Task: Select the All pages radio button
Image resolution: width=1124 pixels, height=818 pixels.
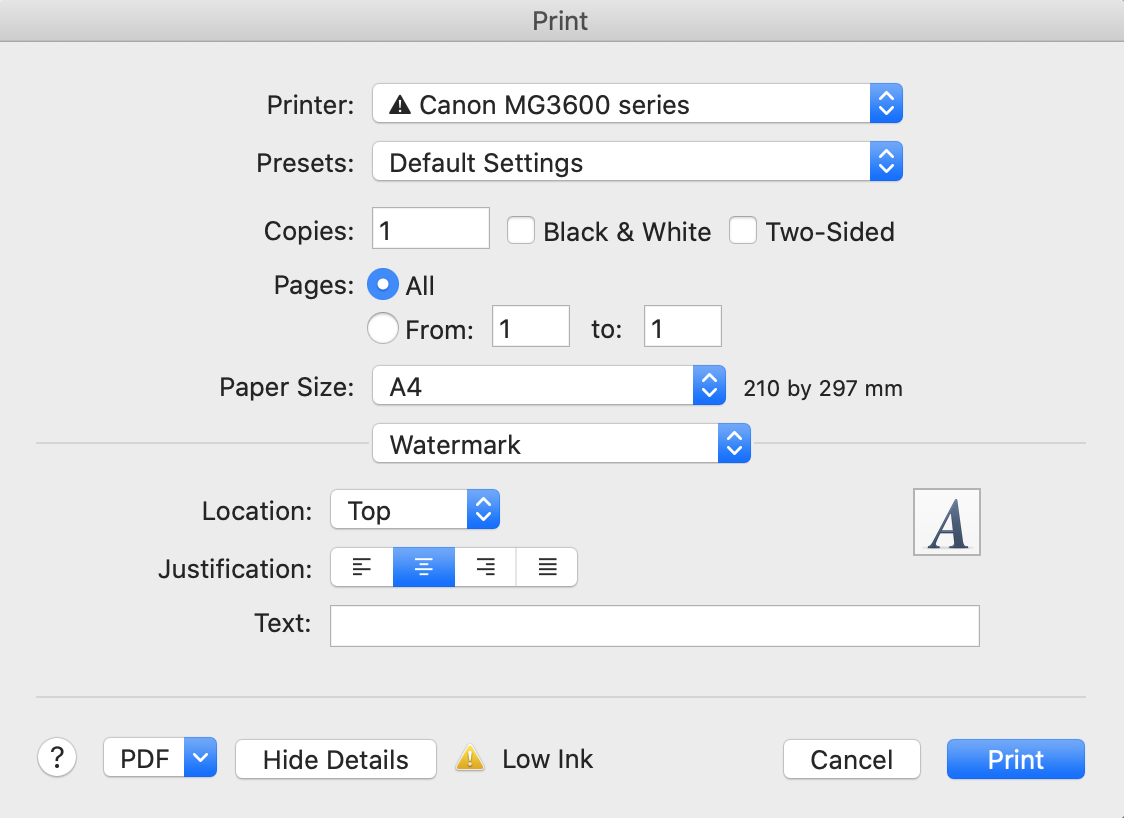Action: point(383,285)
